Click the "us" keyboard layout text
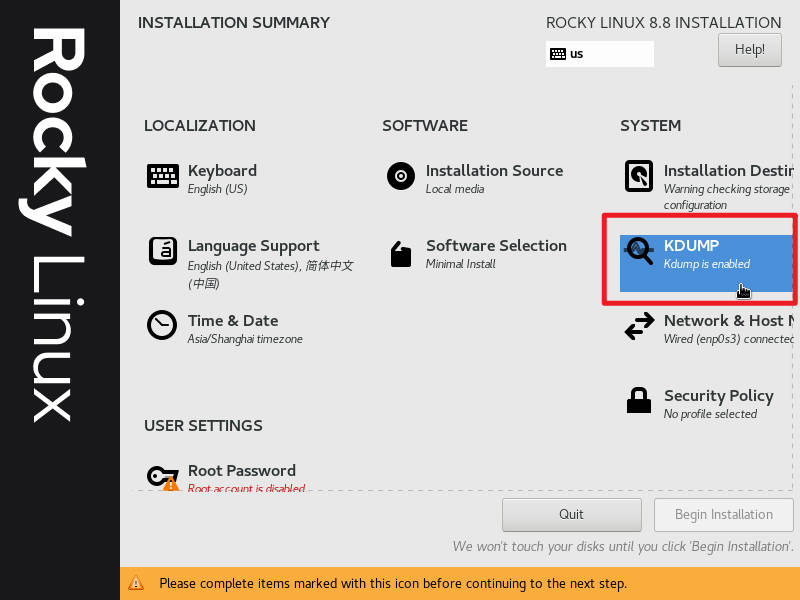Viewport: 800px width, 600px height. coord(577,54)
